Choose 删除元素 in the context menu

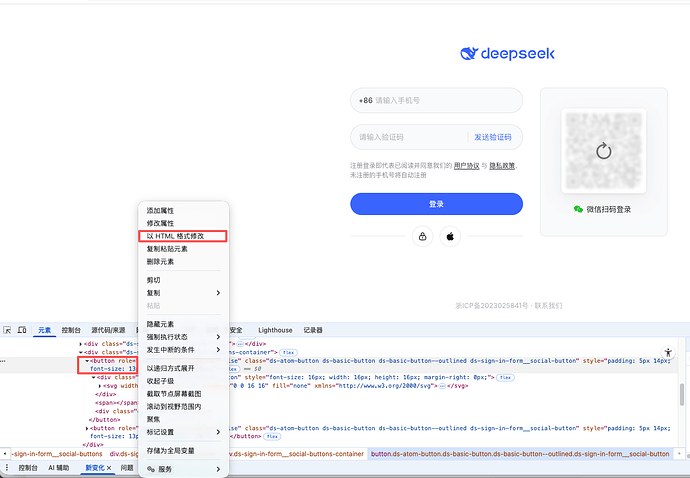click(160, 261)
